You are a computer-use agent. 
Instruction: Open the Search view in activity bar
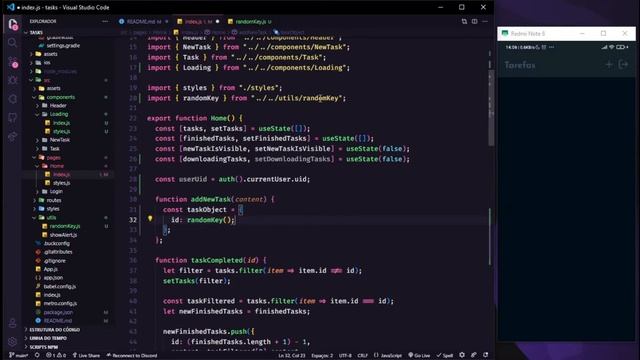13,42
